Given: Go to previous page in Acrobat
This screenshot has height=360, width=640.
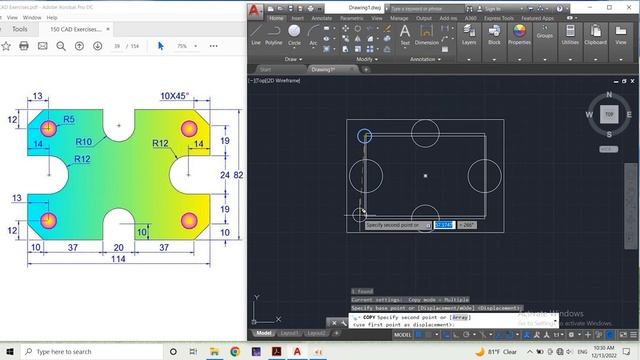Looking at the screenshot, I should (79, 46).
